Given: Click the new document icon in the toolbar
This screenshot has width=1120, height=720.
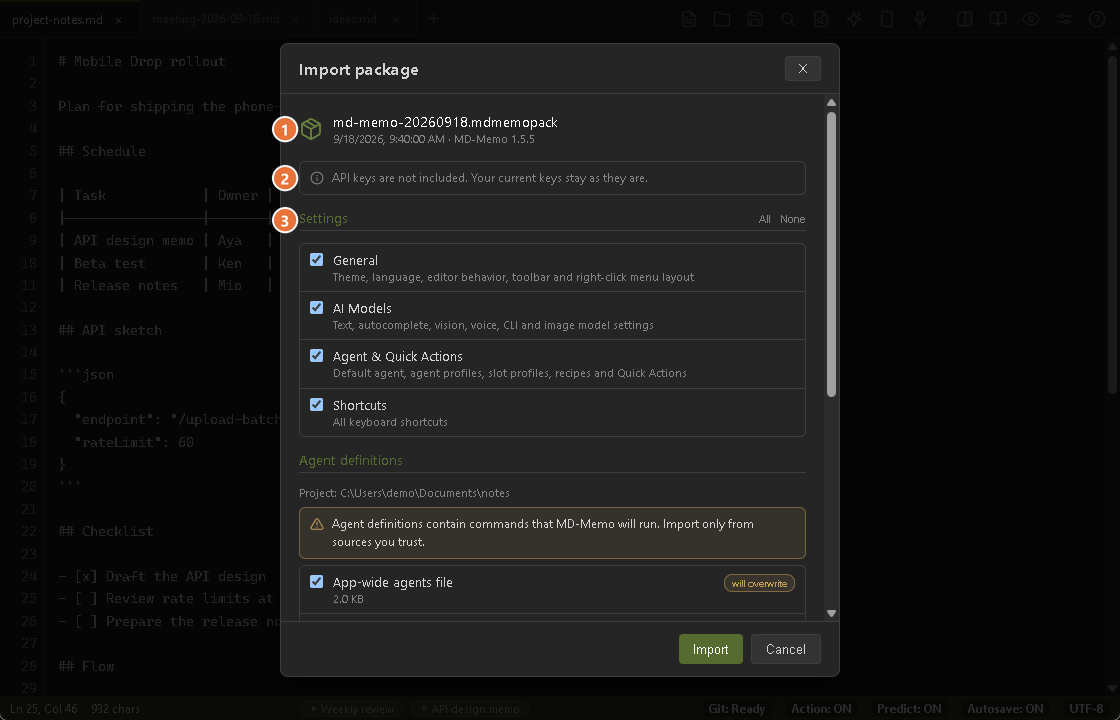Looking at the screenshot, I should pyautogui.click(x=689, y=19).
